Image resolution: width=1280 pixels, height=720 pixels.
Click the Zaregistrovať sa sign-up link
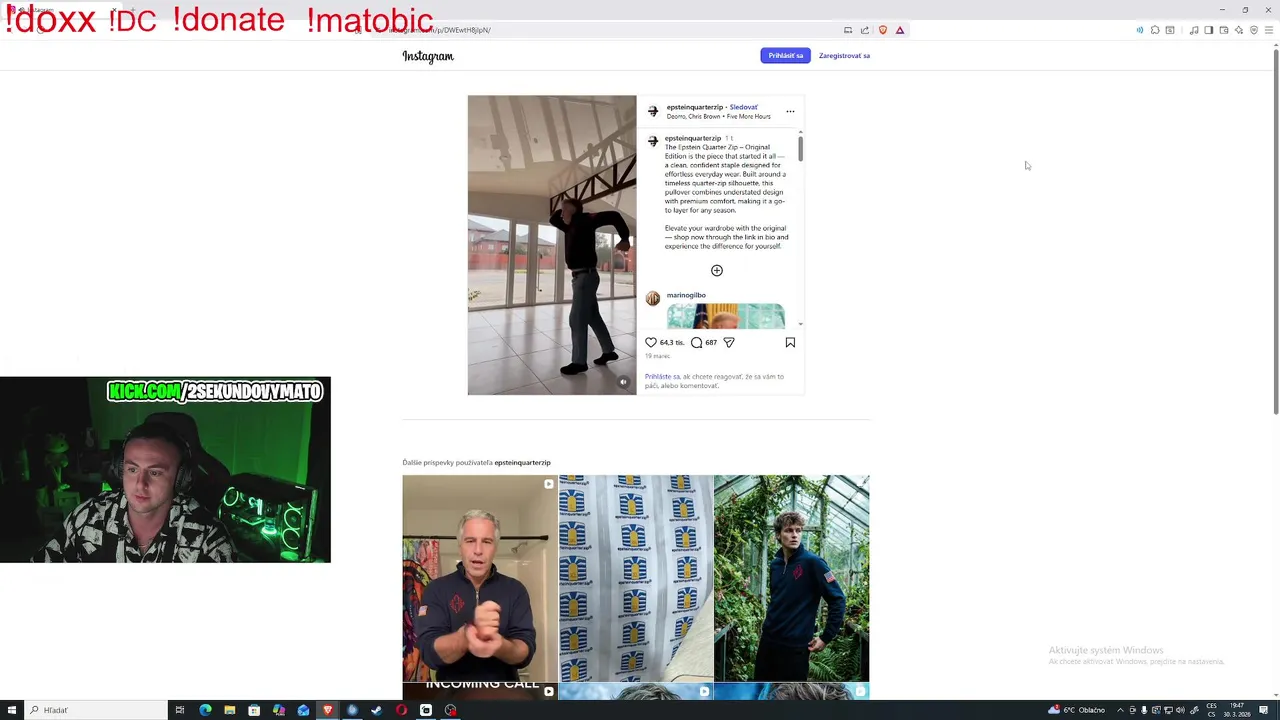pyautogui.click(x=844, y=55)
